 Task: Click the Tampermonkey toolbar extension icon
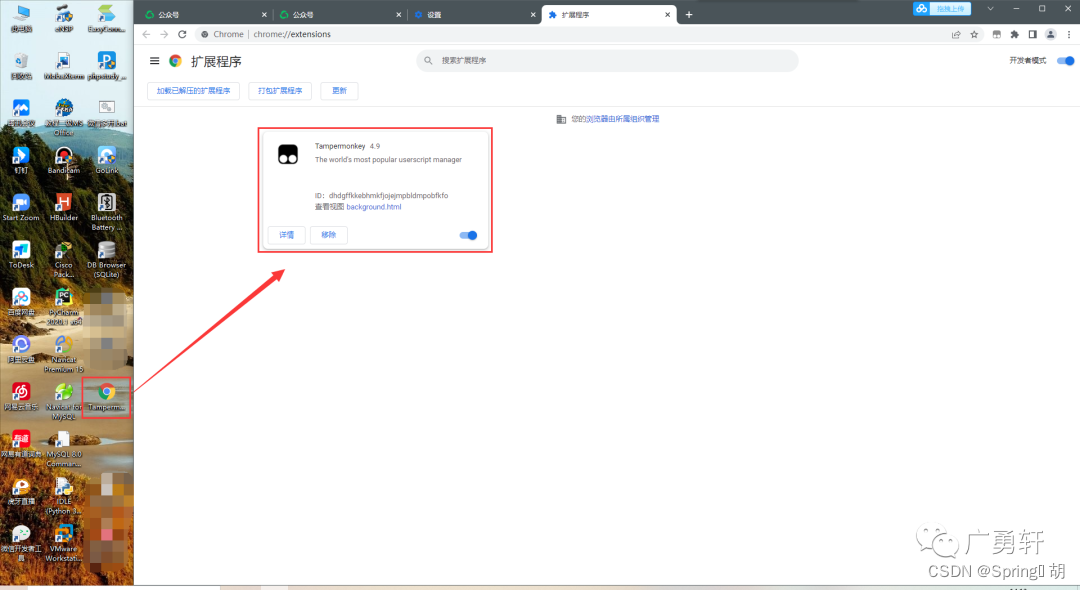click(x=996, y=34)
